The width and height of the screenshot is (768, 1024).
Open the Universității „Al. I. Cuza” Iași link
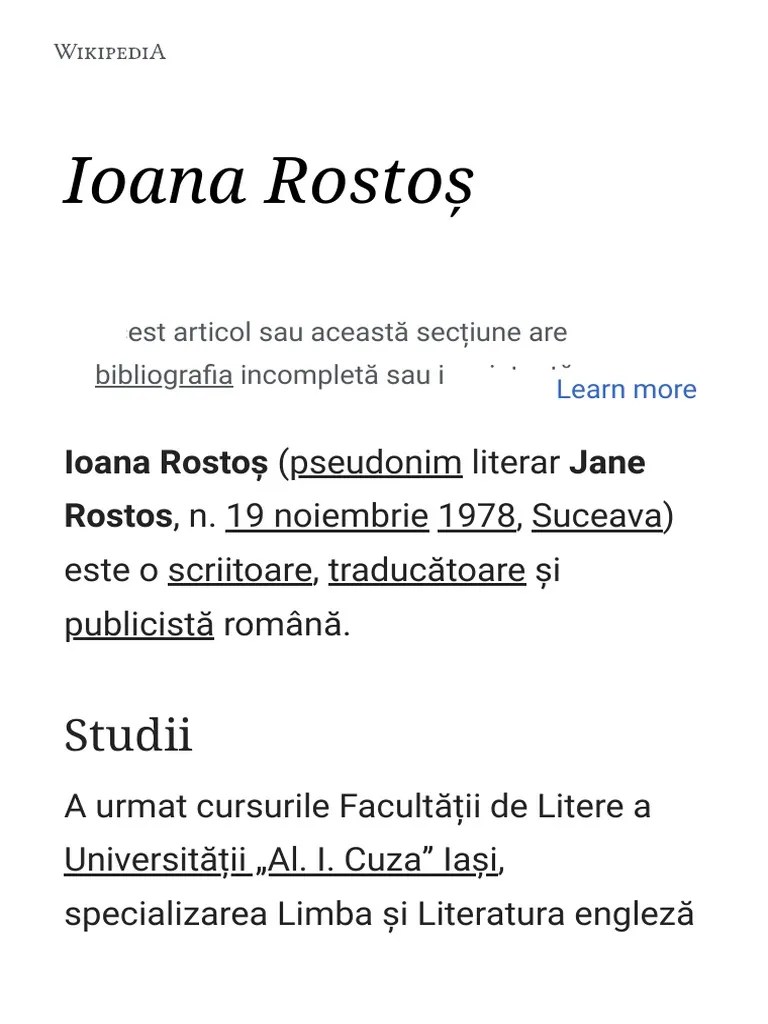(281, 859)
